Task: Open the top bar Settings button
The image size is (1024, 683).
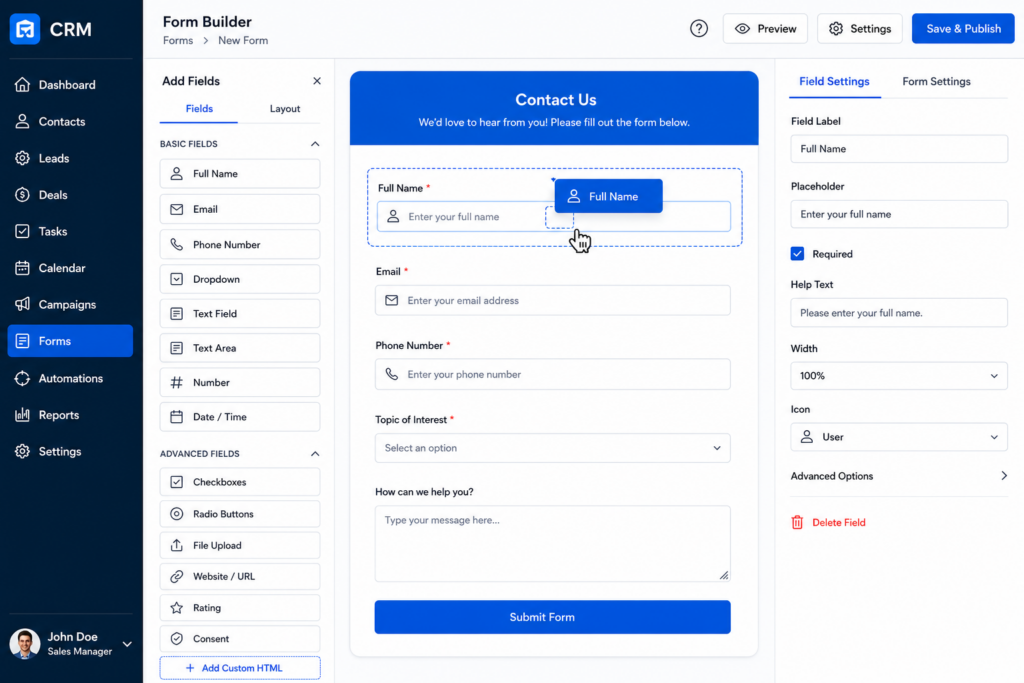Action: tap(859, 29)
